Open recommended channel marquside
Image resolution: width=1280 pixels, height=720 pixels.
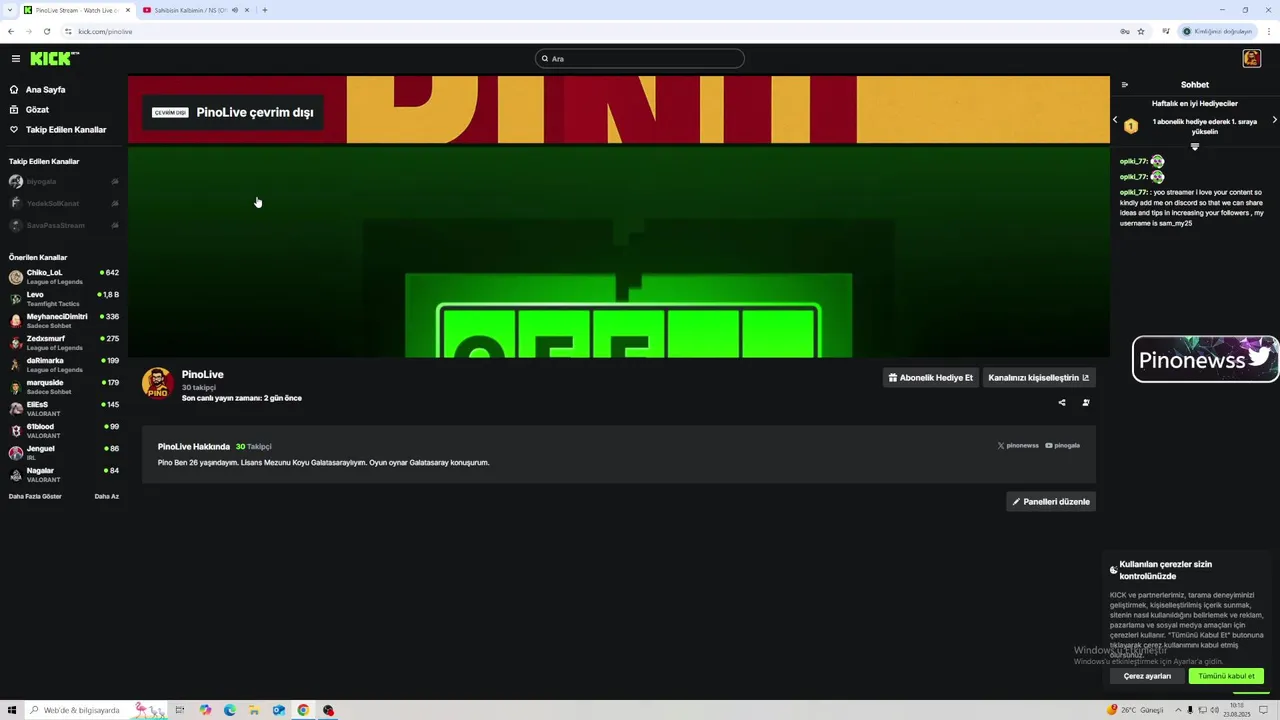64,387
